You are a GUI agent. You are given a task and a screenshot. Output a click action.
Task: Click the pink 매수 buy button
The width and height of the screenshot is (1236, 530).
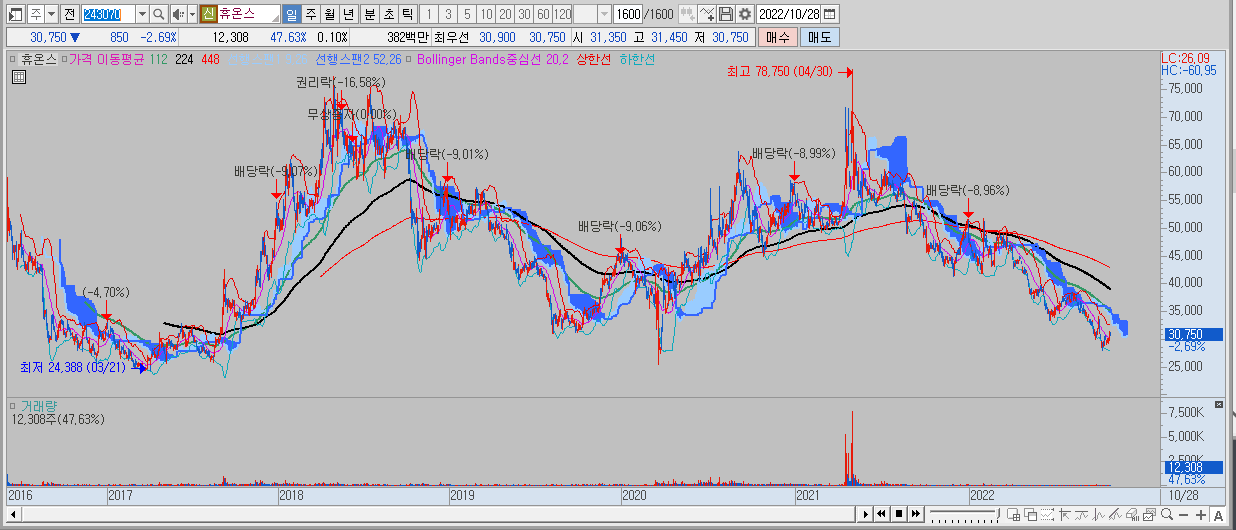pos(776,37)
